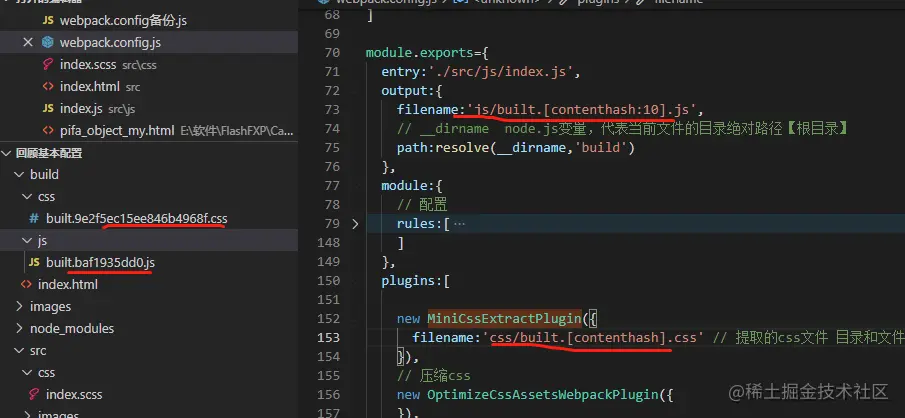This screenshot has width=905, height=418.
Task: Click line number 70 in the gutter
Action: click(330, 53)
